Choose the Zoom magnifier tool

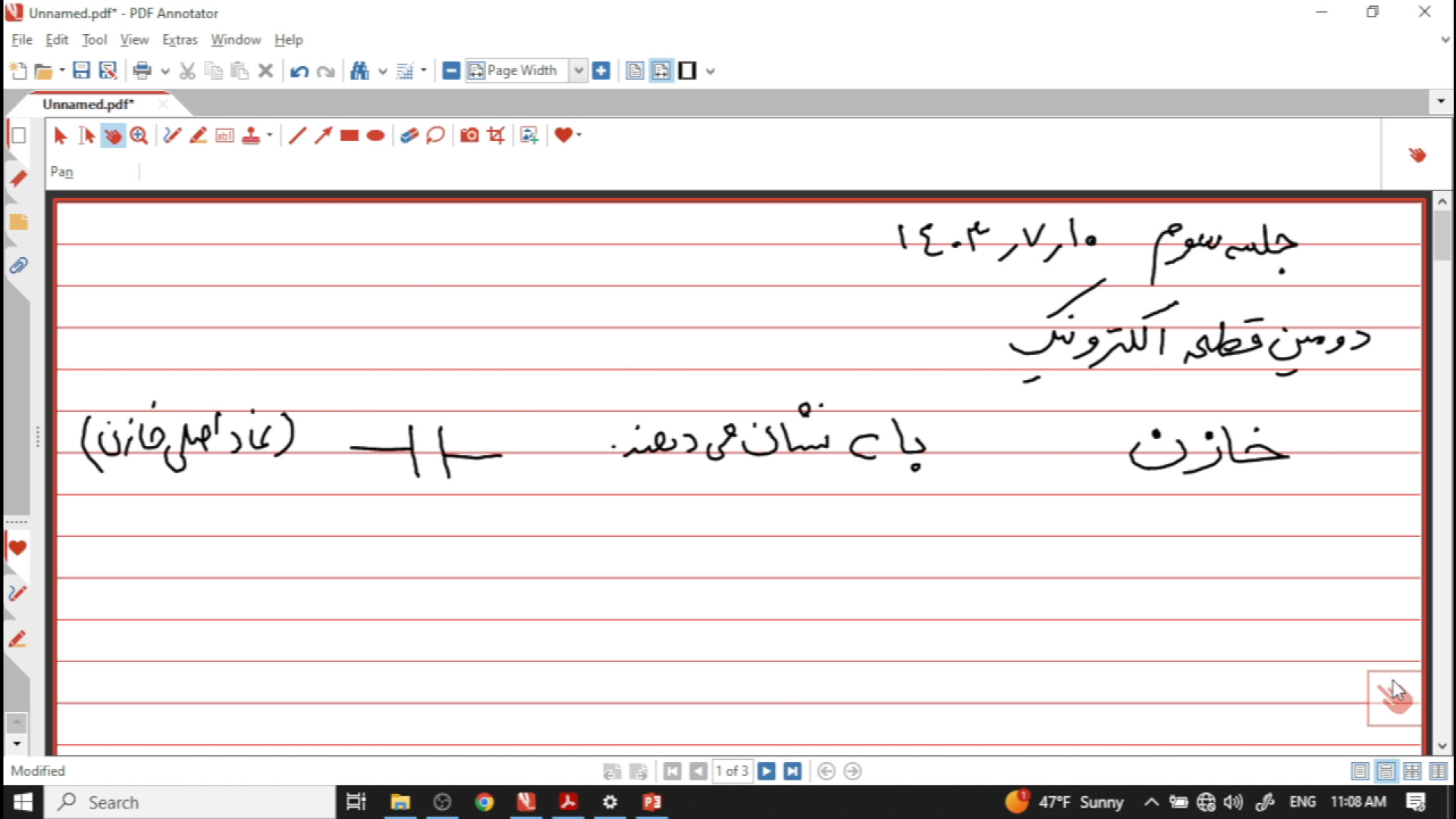[139, 136]
